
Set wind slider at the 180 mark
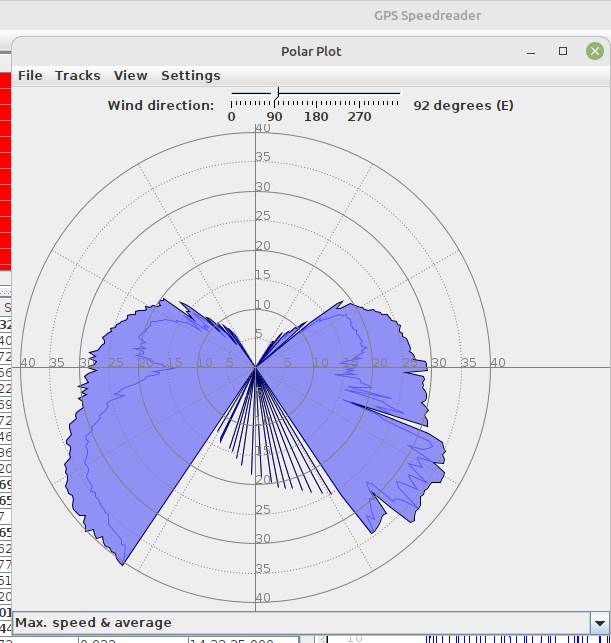[316, 95]
